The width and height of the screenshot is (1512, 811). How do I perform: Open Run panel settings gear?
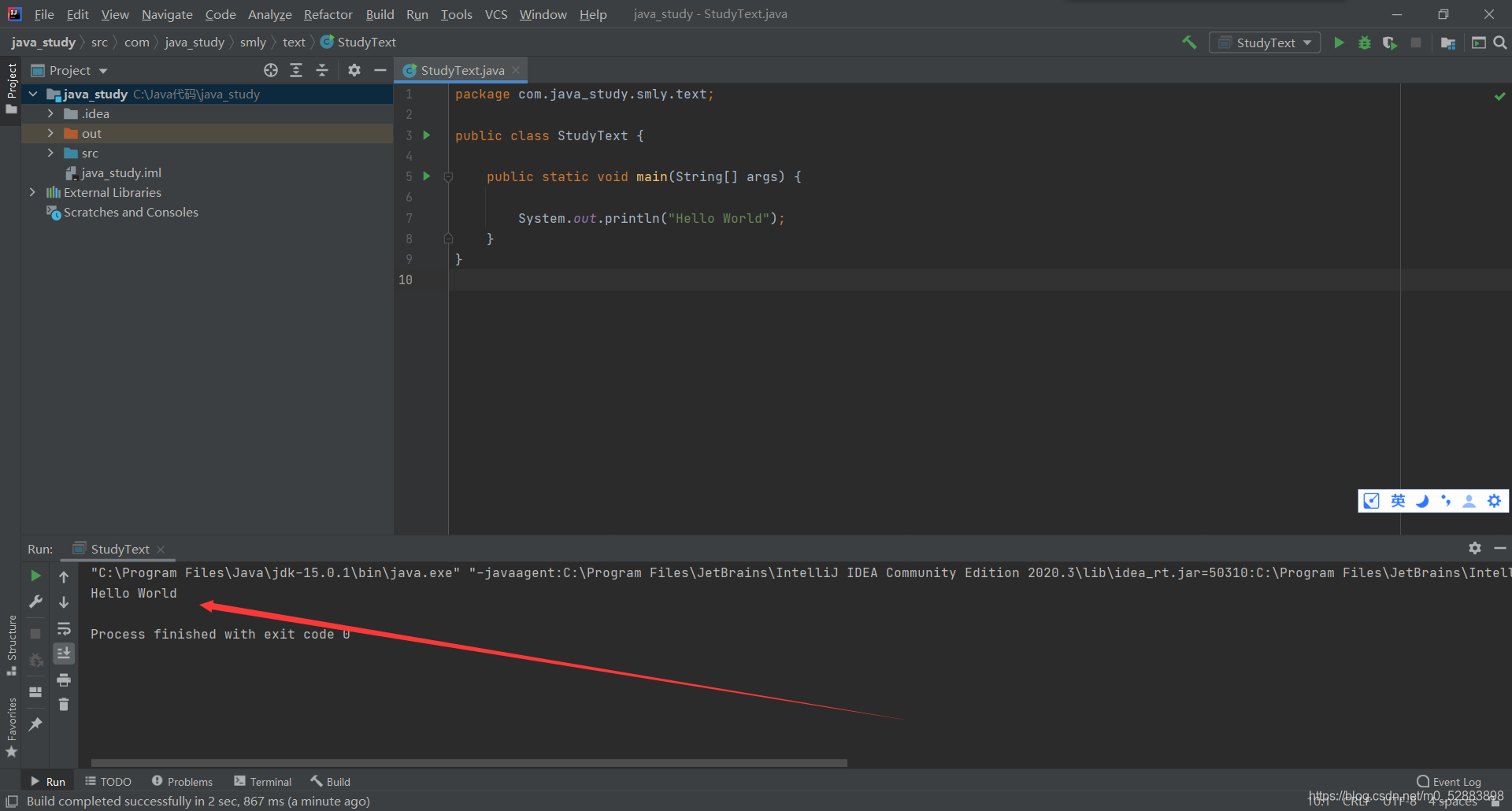[1475, 548]
